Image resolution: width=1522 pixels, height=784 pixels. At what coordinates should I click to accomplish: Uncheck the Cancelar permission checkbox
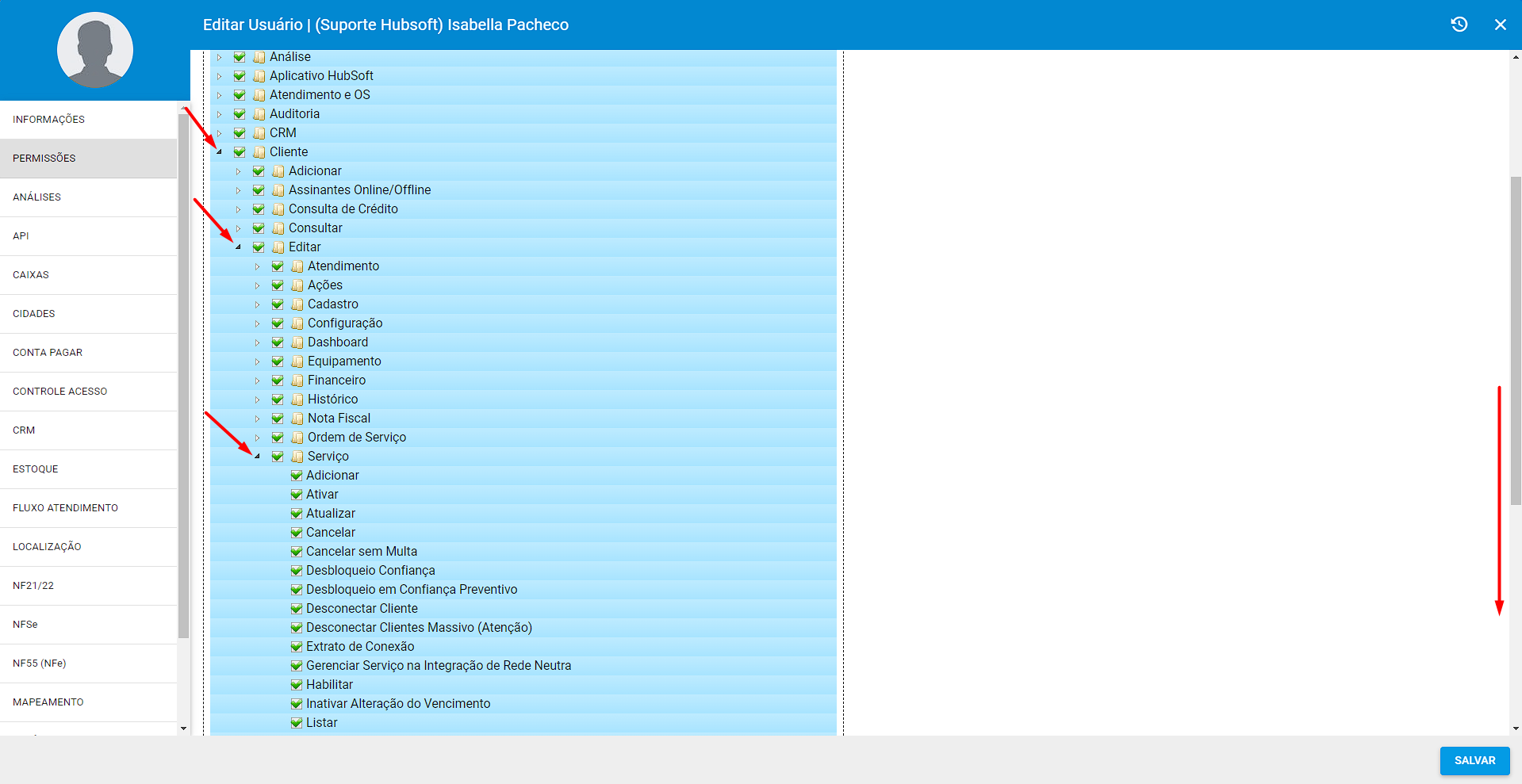pos(297,533)
